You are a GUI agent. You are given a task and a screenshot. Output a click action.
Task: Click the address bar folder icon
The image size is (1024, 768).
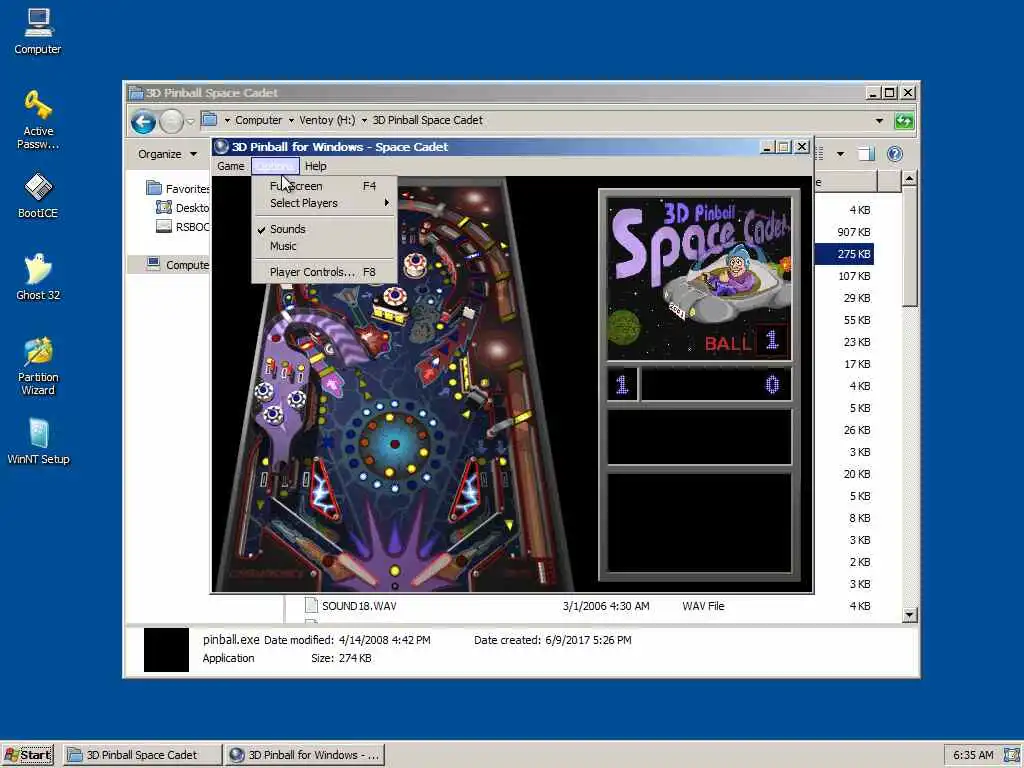[x=209, y=120]
